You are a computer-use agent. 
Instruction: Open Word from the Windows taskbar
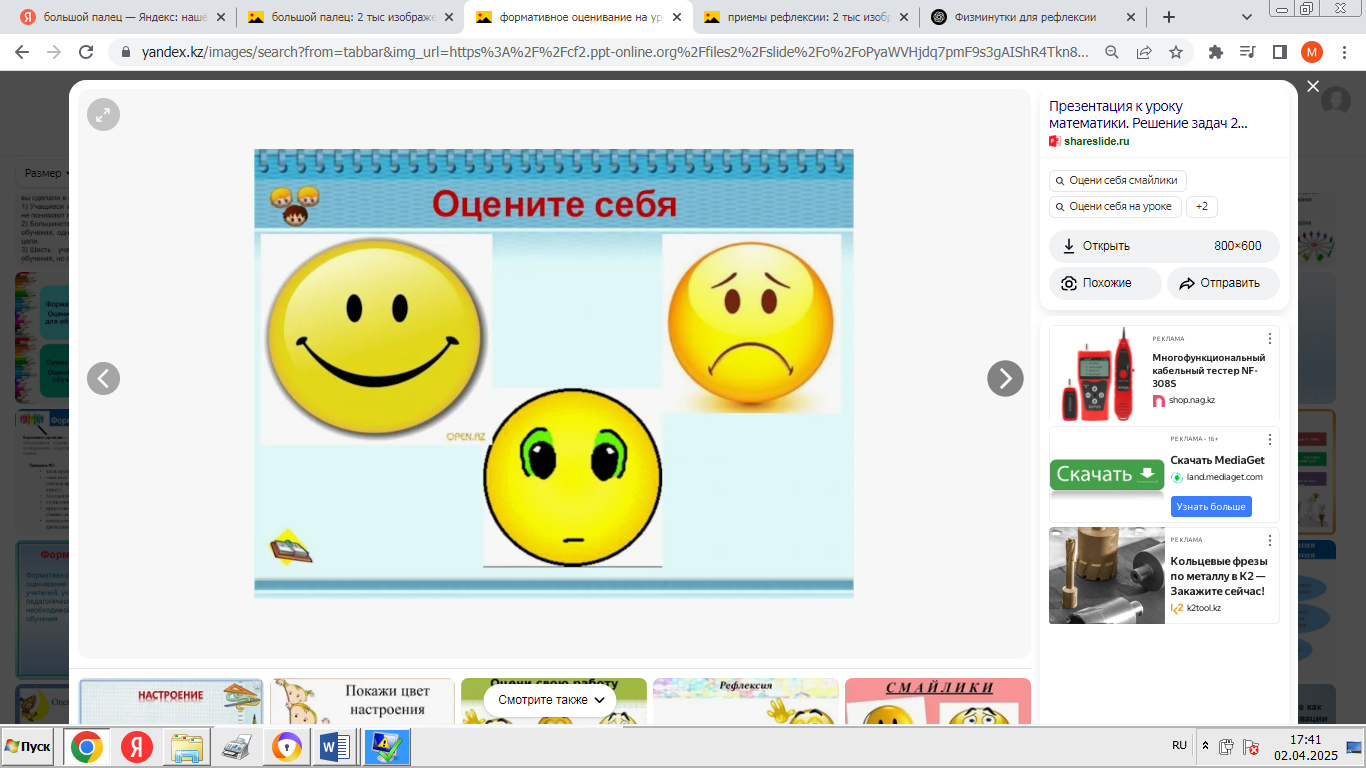(335, 747)
